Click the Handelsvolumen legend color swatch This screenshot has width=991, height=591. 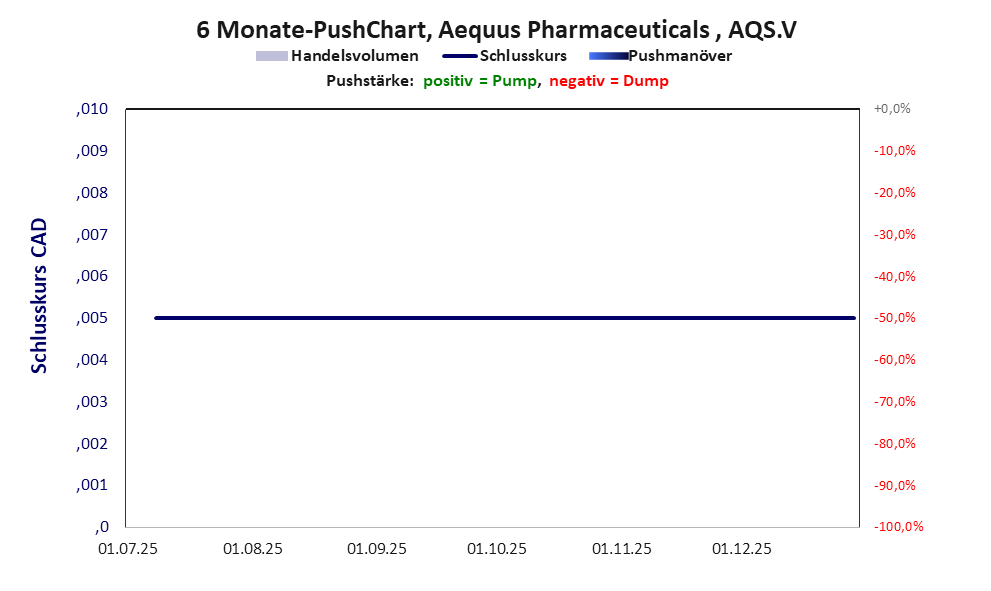point(271,56)
